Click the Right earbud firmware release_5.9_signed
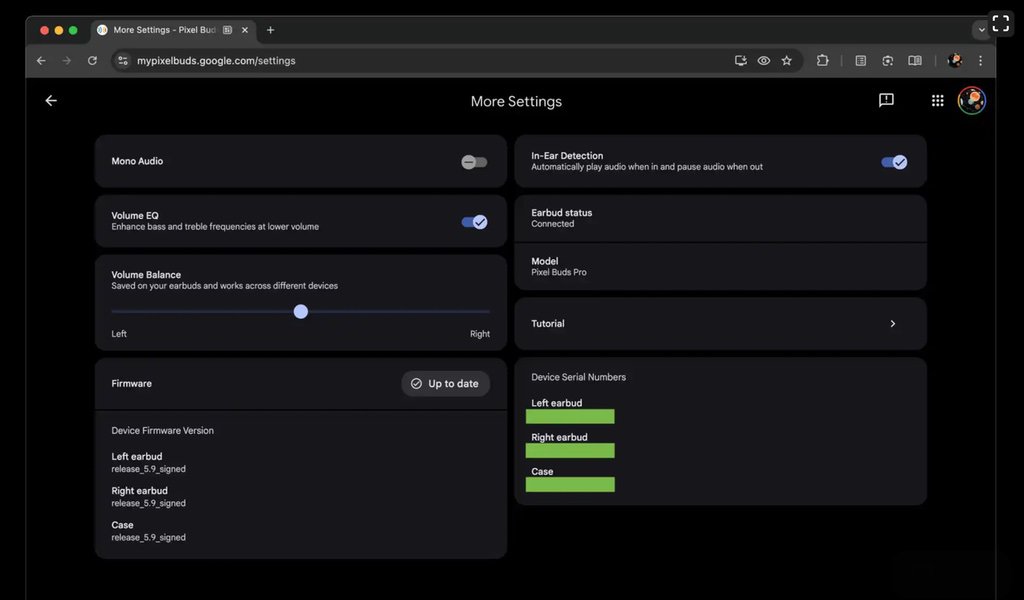 click(x=148, y=503)
